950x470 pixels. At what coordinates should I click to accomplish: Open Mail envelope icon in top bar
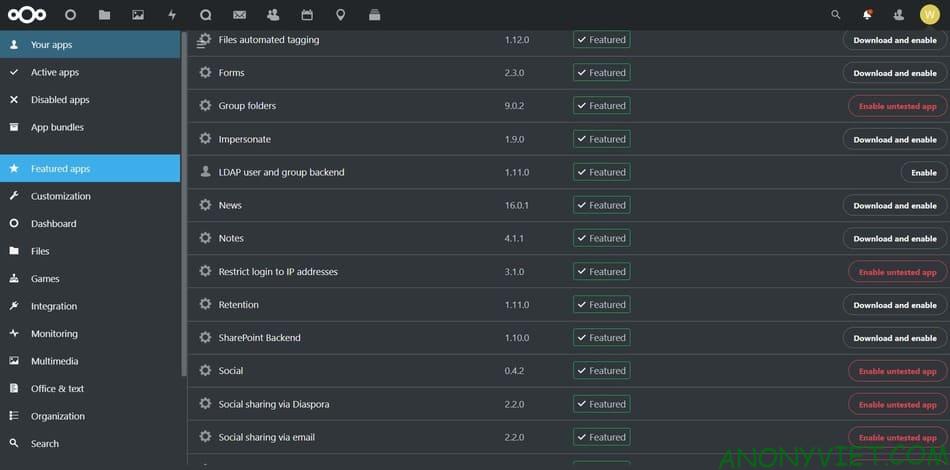click(239, 15)
